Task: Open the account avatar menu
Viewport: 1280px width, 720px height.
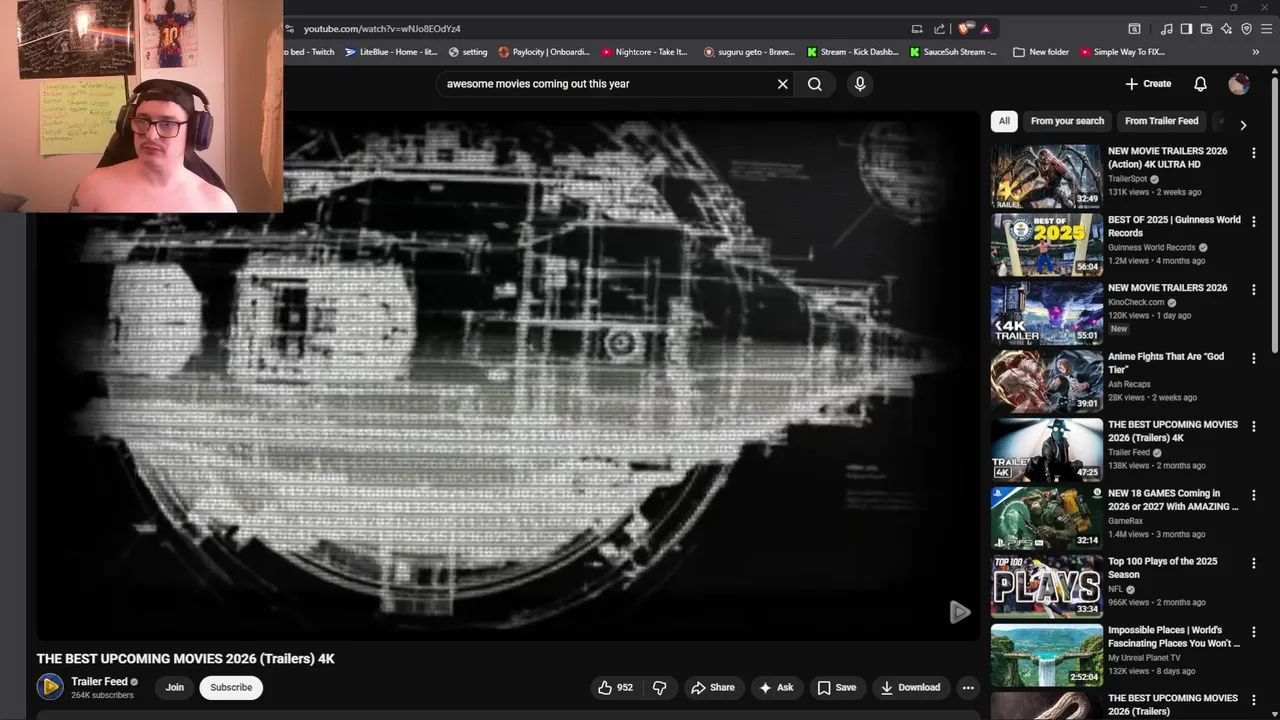Action: (1239, 84)
